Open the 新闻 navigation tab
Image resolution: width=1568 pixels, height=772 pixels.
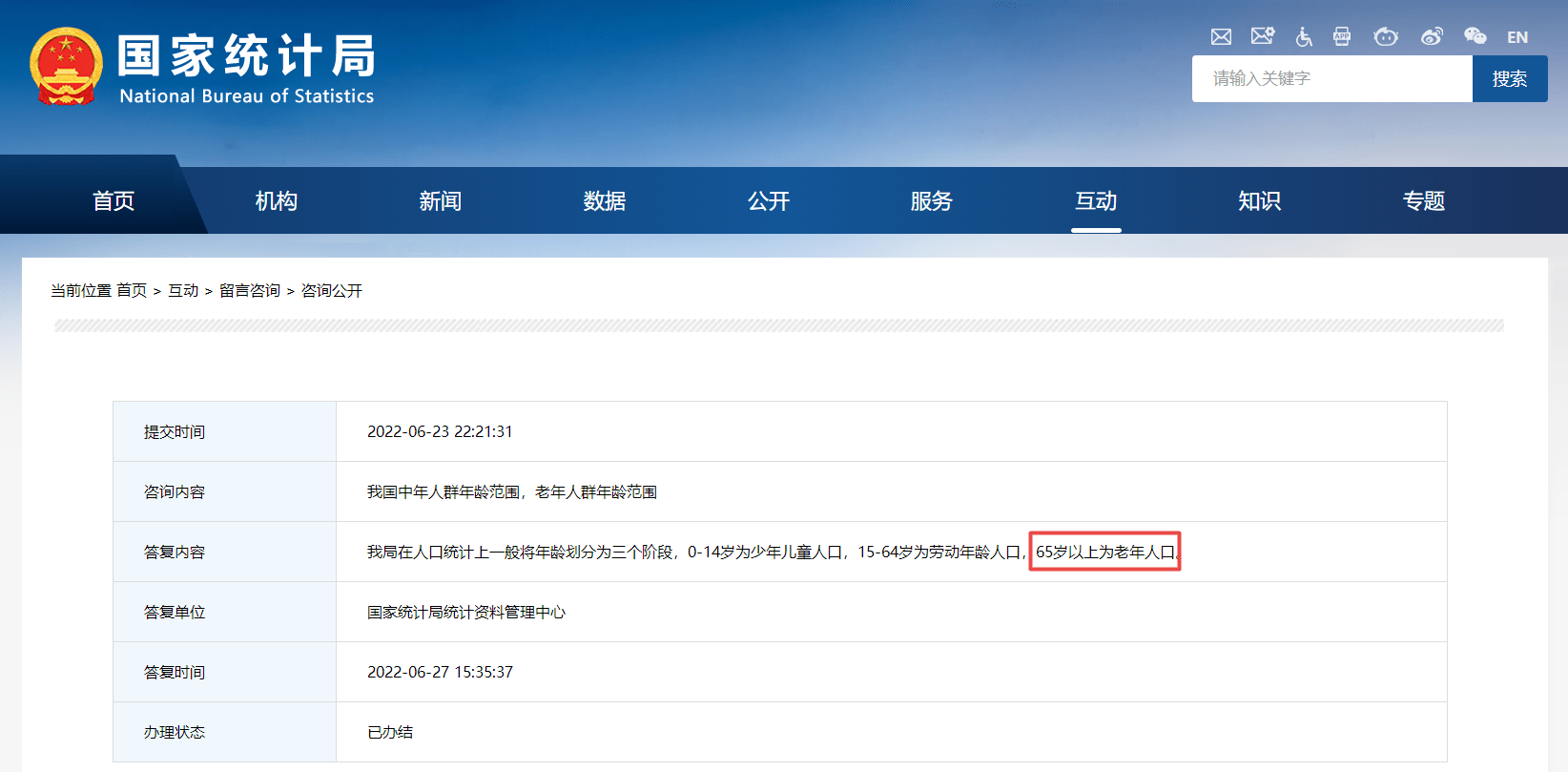coord(441,200)
